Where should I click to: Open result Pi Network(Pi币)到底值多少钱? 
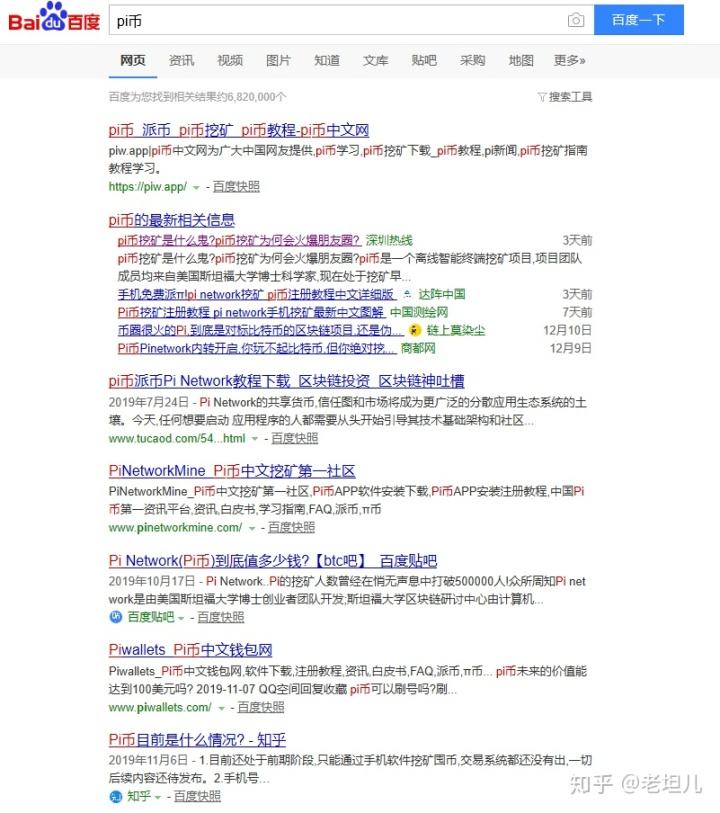(273, 560)
